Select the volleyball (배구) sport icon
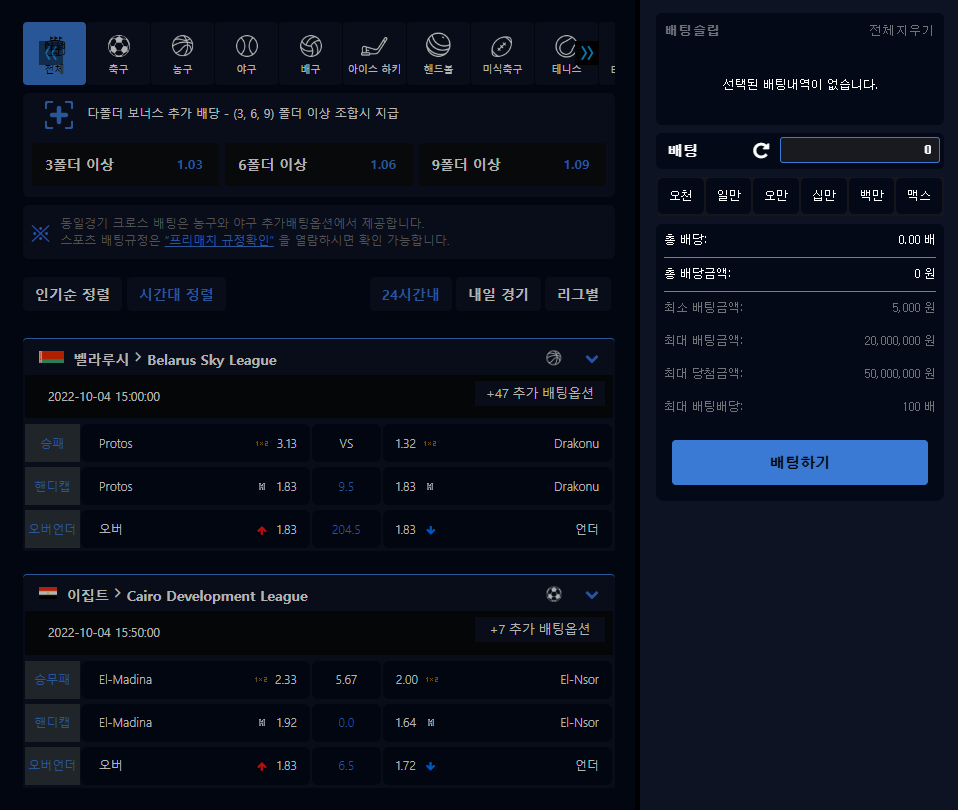The image size is (958, 810). pos(310,54)
